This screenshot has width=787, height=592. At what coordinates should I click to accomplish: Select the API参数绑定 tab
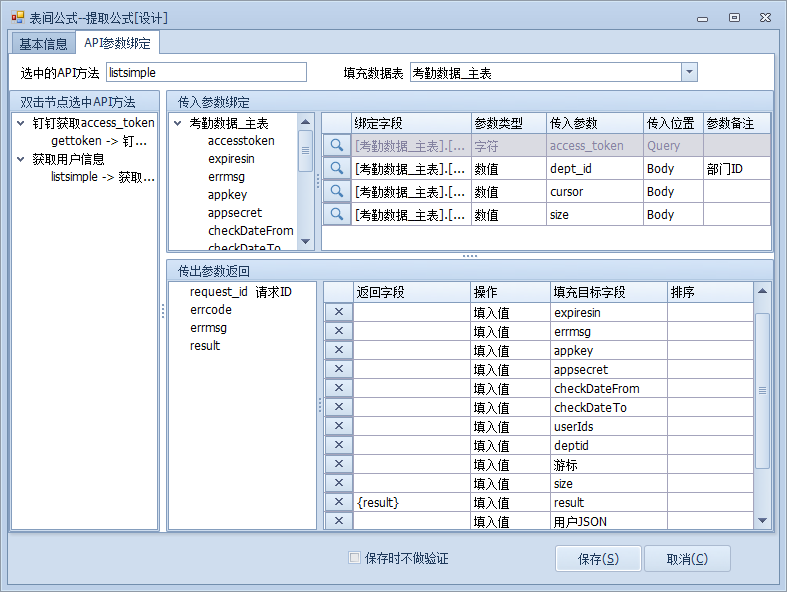(117, 43)
